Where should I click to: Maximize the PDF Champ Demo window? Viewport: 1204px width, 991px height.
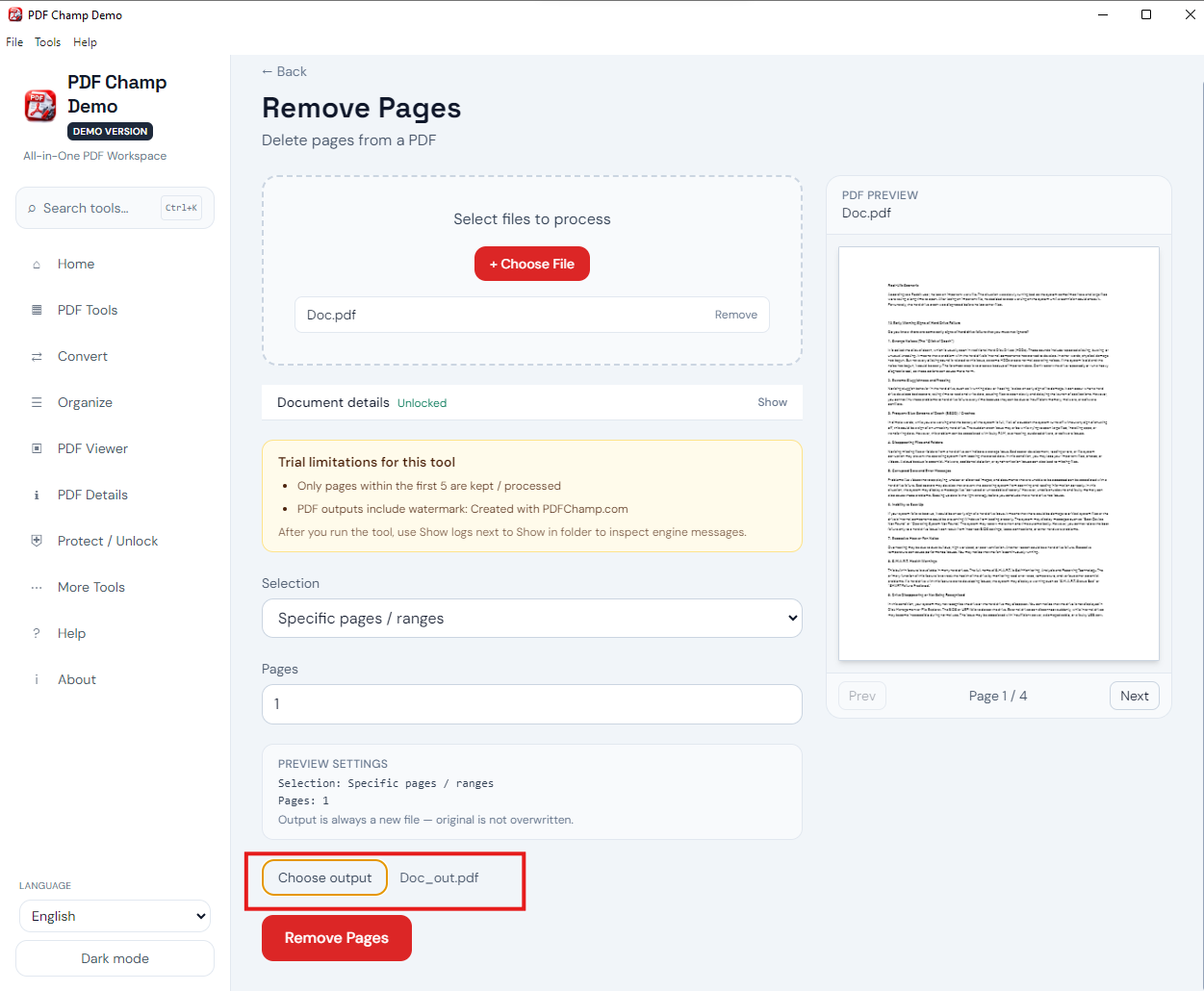tap(1146, 14)
